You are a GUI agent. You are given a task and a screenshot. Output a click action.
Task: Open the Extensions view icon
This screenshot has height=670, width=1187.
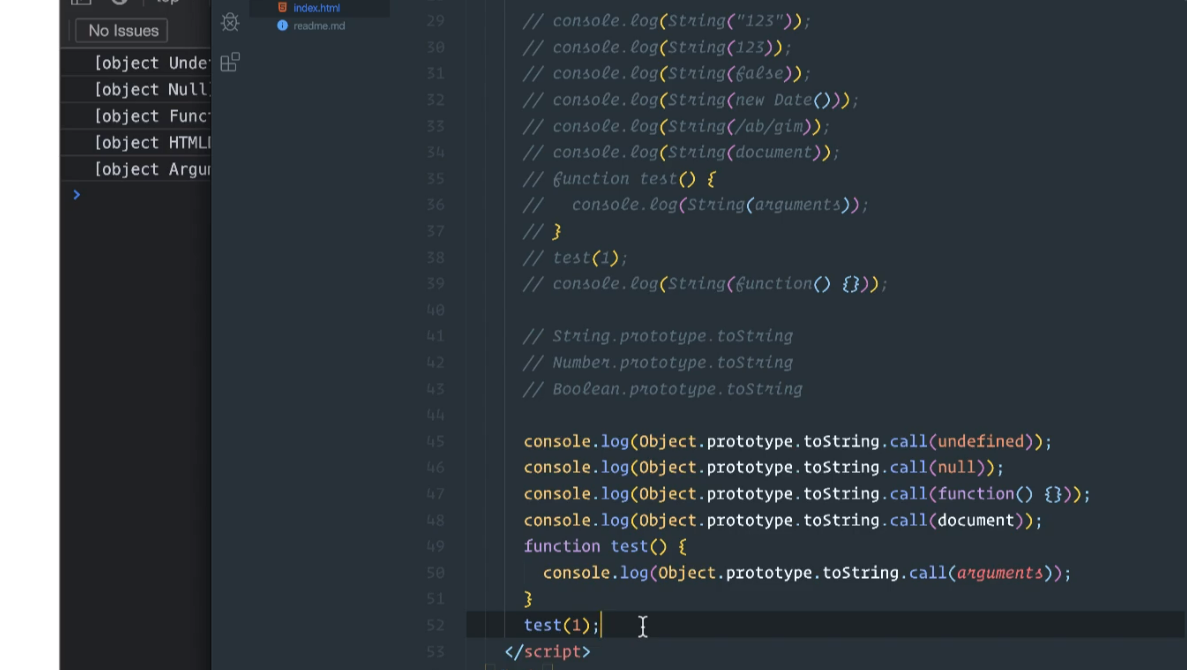pos(230,62)
